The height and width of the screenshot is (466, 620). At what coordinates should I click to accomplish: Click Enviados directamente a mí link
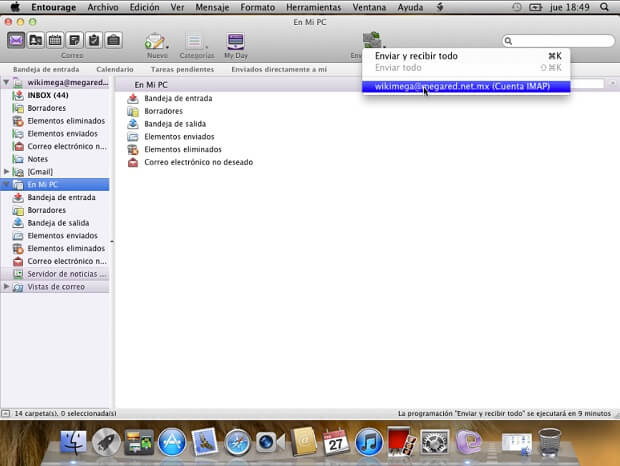pyautogui.click(x=279, y=69)
